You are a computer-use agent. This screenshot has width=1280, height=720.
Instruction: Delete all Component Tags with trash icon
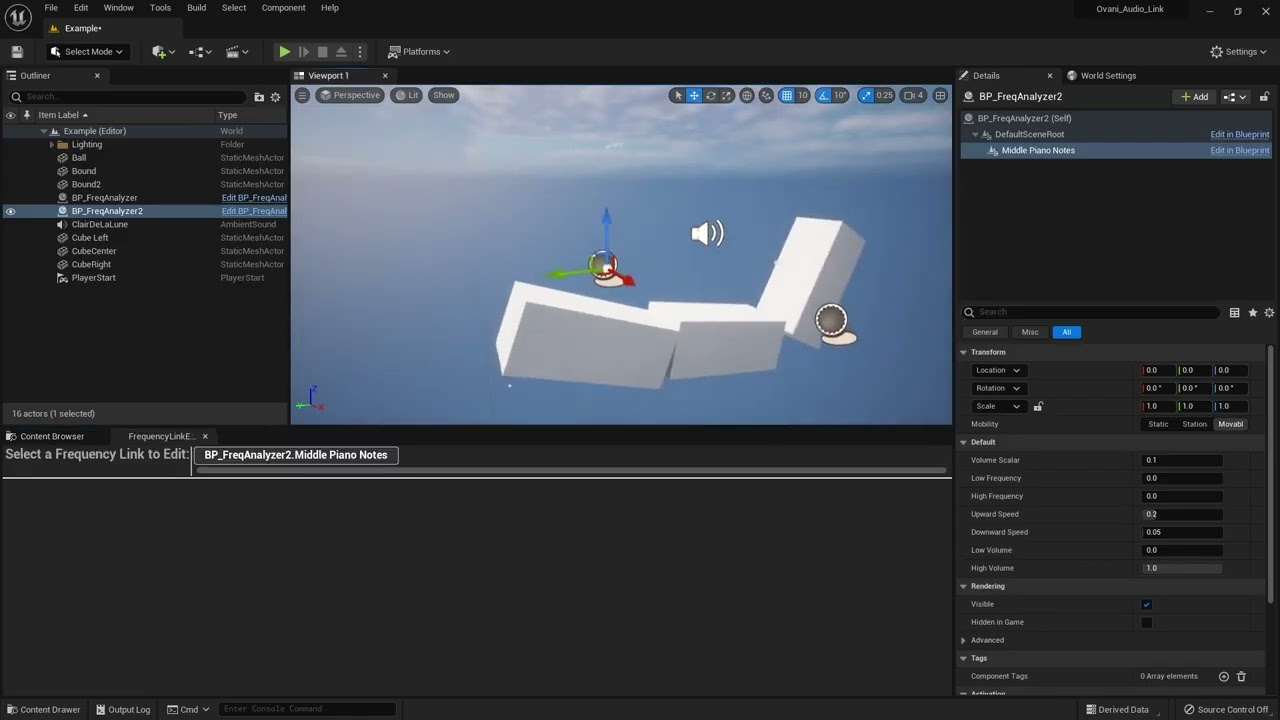point(1241,676)
